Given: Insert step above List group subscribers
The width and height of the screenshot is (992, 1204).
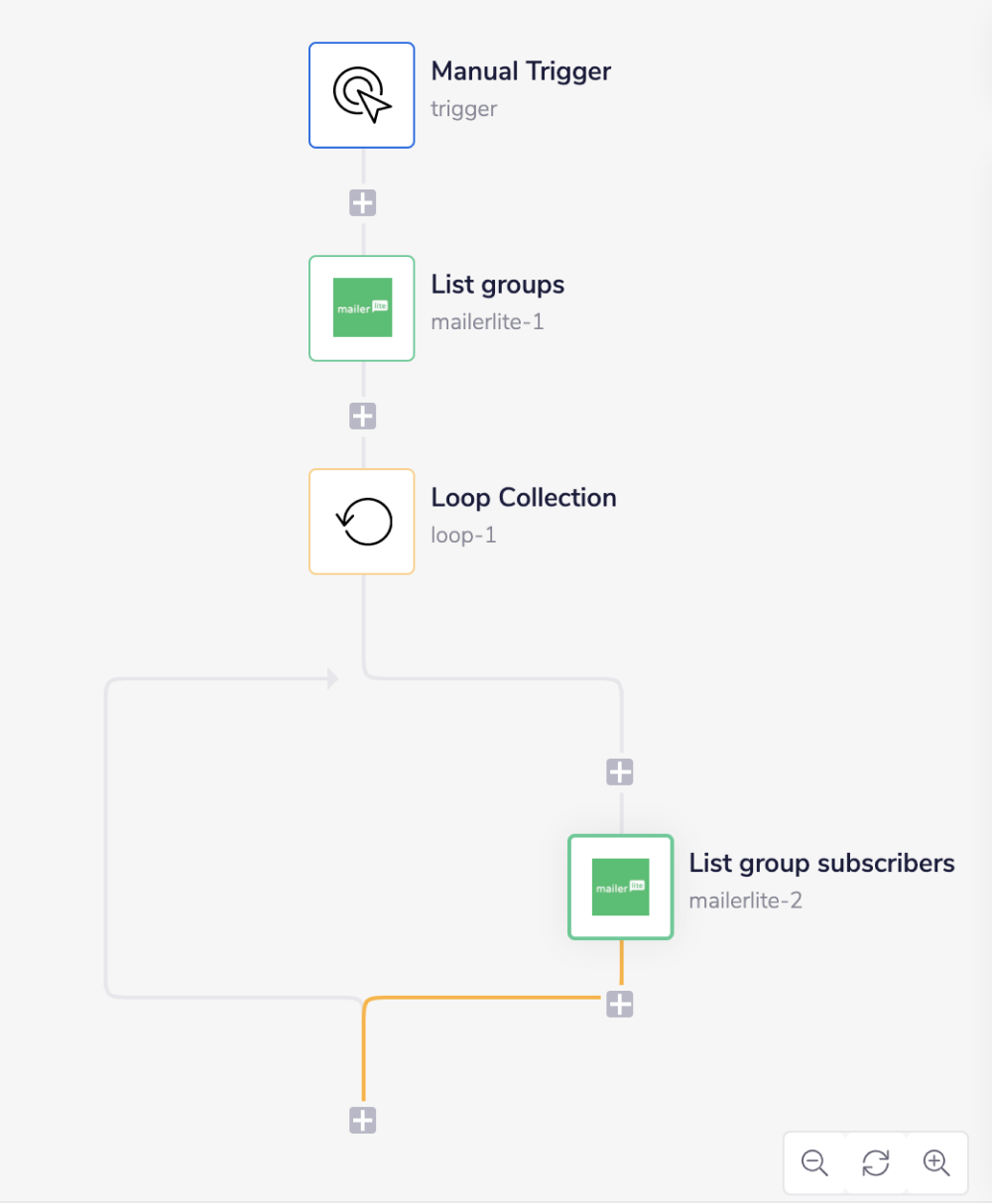Looking at the screenshot, I should coord(620,772).
